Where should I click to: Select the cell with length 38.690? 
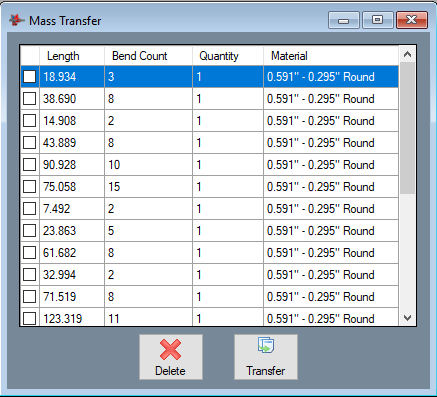pyautogui.click(x=72, y=99)
